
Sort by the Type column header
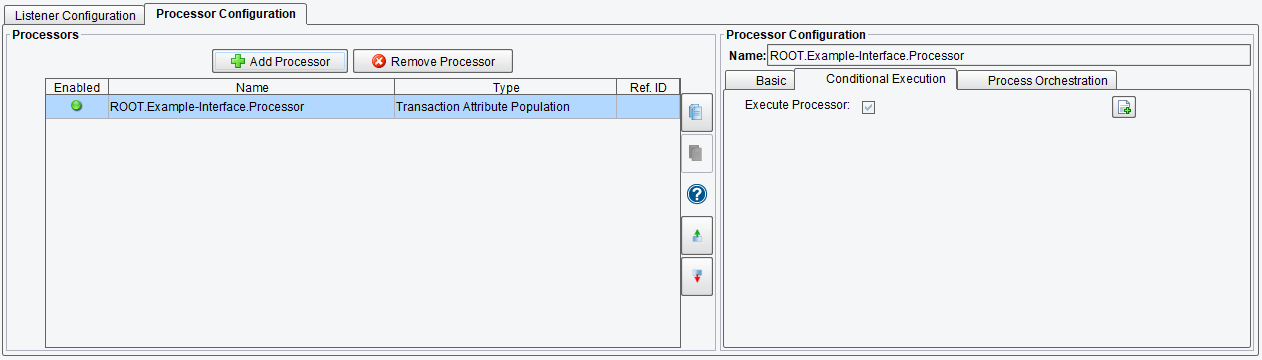(506, 87)
